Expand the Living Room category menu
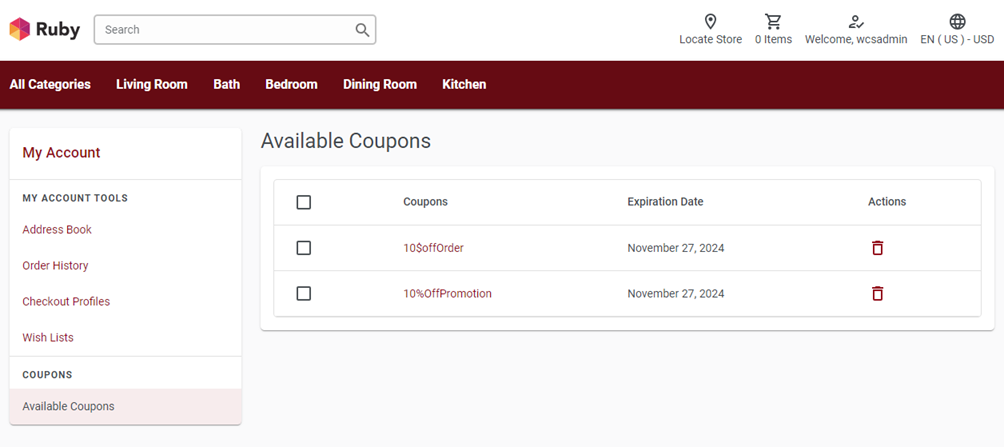The image size is (1004, 447). point(152,85)
